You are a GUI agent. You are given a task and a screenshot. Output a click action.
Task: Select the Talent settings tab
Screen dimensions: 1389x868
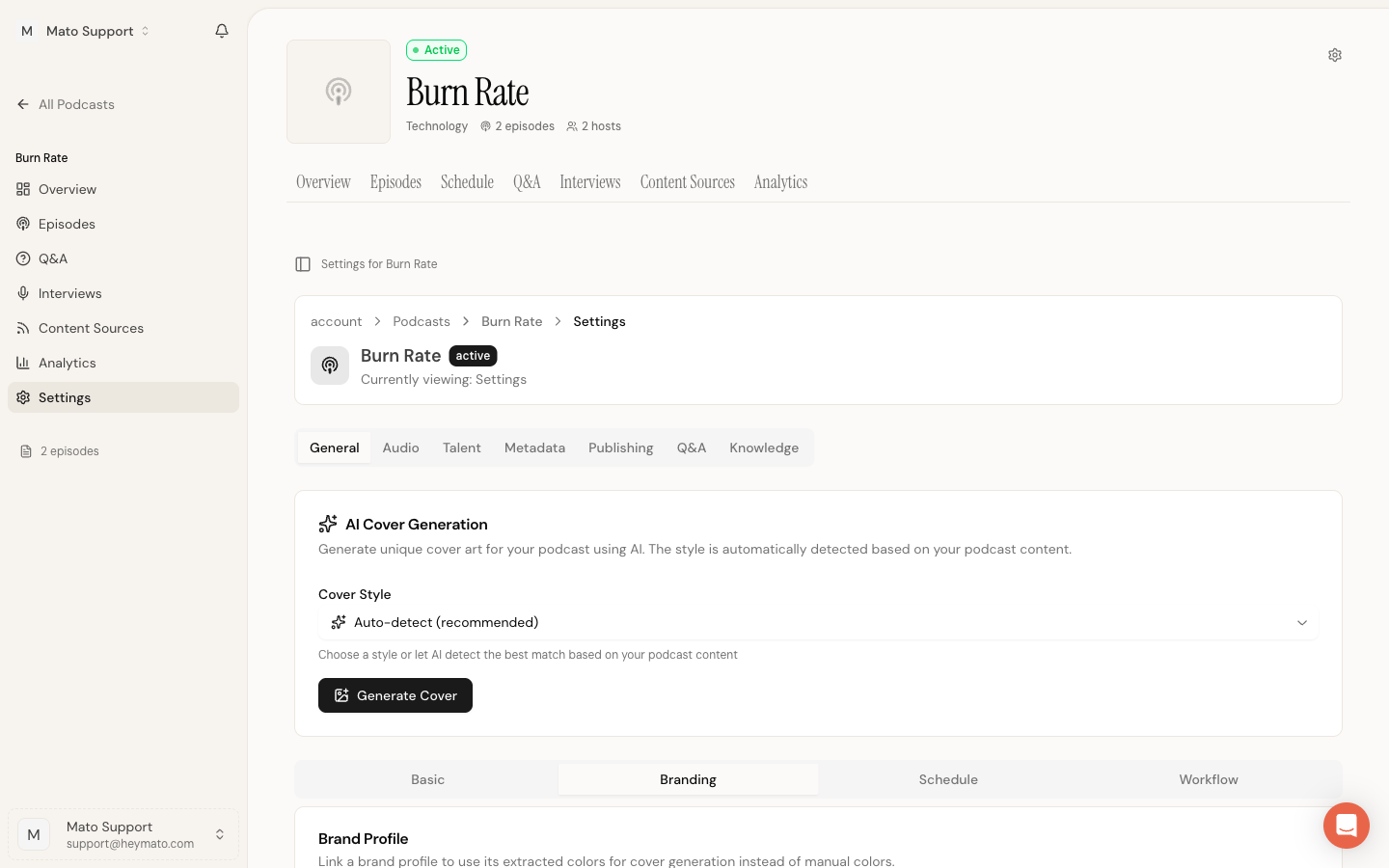(462, 448)
